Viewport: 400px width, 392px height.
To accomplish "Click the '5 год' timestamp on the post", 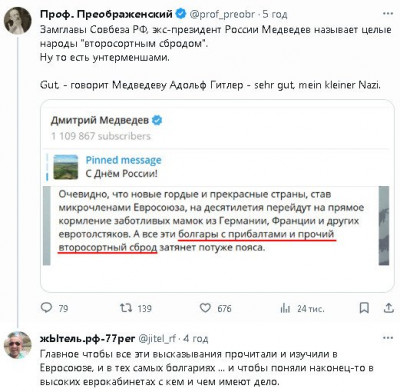I will point(274,14).
